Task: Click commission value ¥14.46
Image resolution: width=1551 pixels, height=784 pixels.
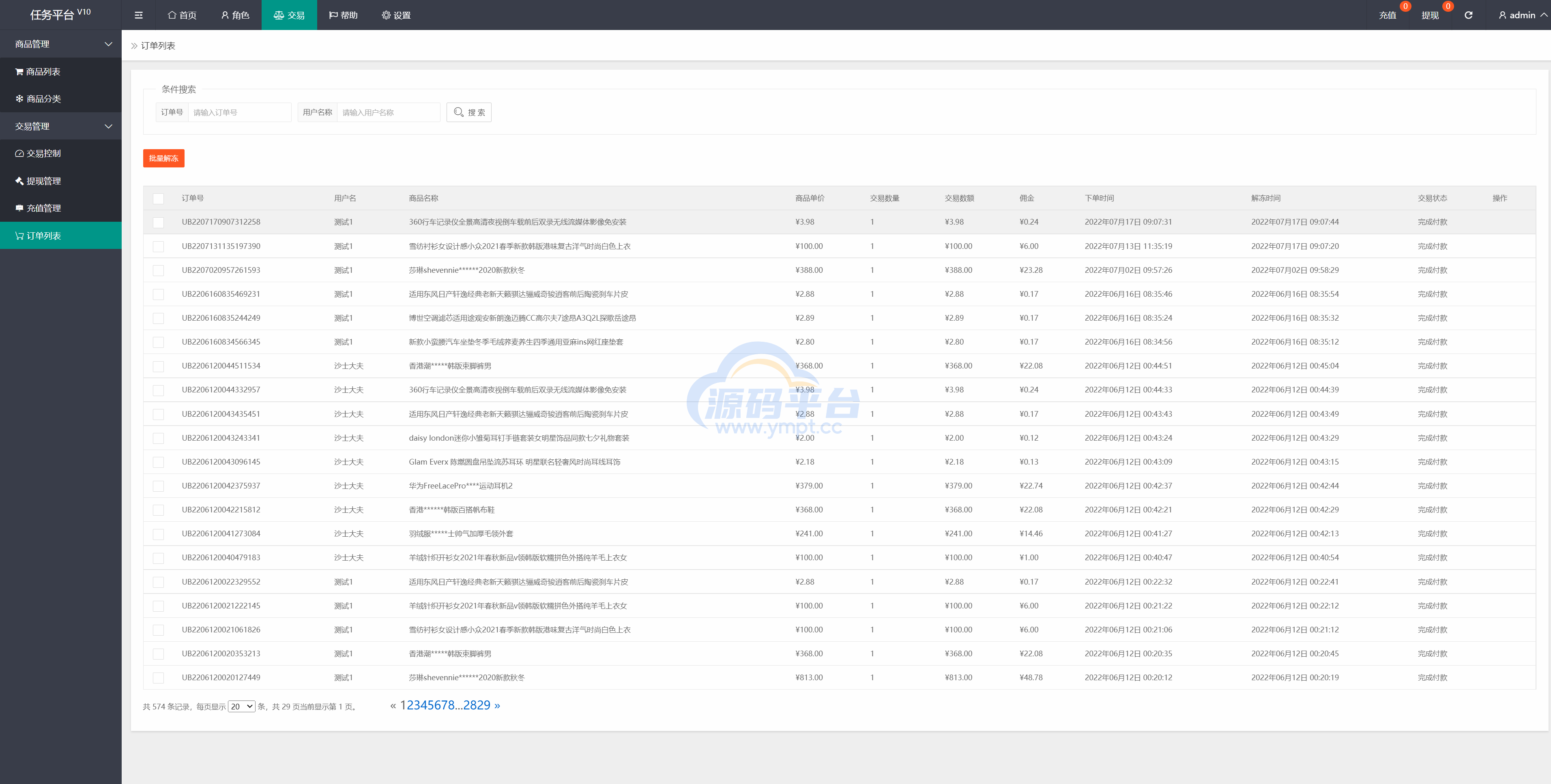Action: [1031, 534]
